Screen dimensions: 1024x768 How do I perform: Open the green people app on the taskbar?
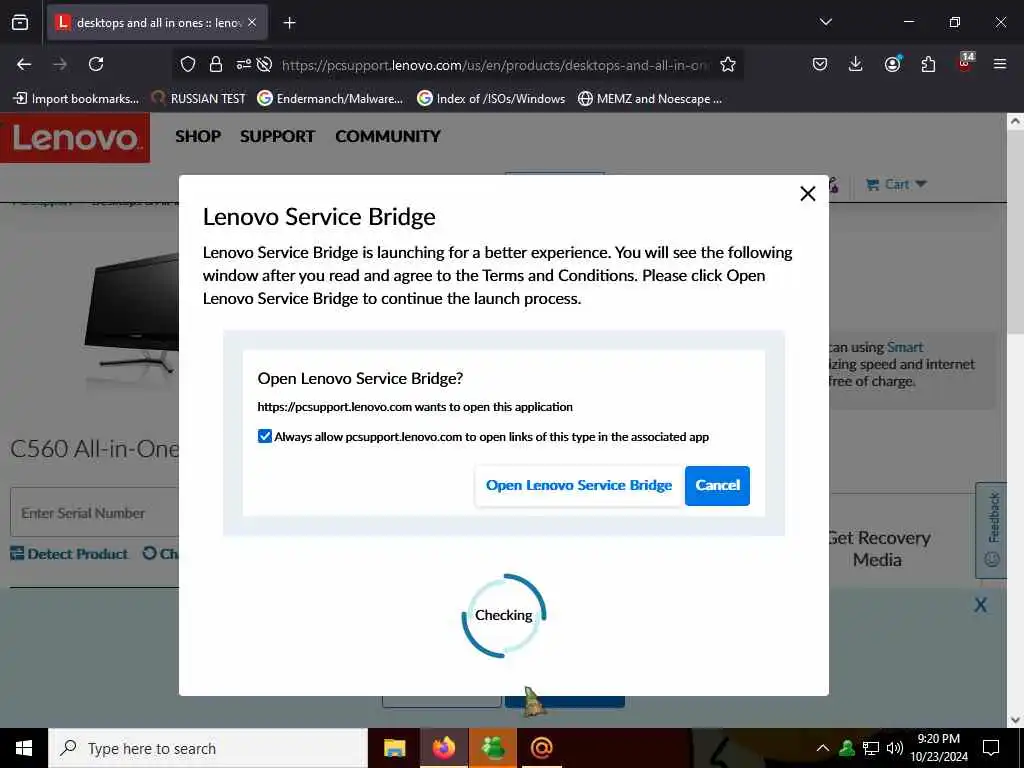click(x=493, y=748)
